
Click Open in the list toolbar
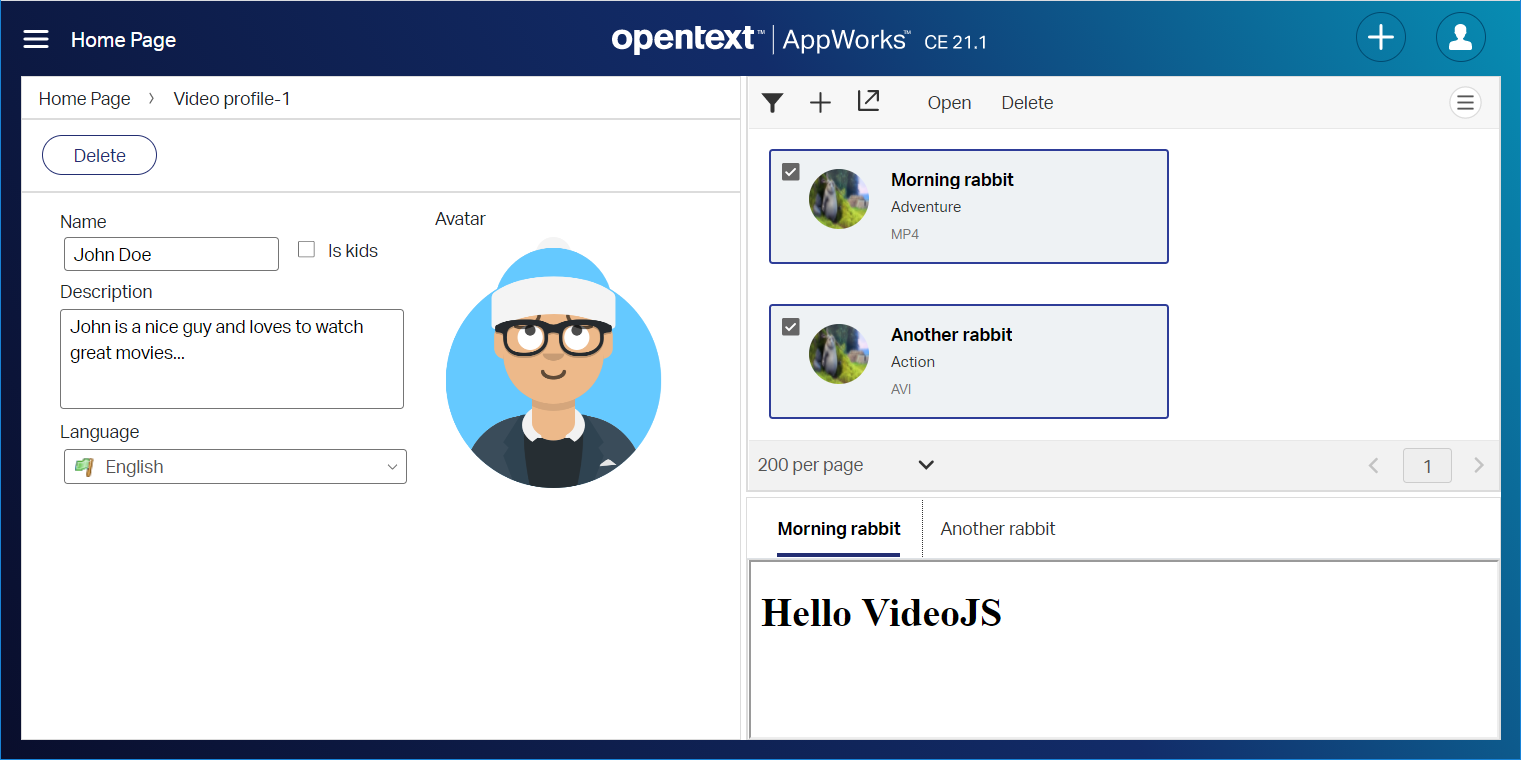(x=949, y=103)
